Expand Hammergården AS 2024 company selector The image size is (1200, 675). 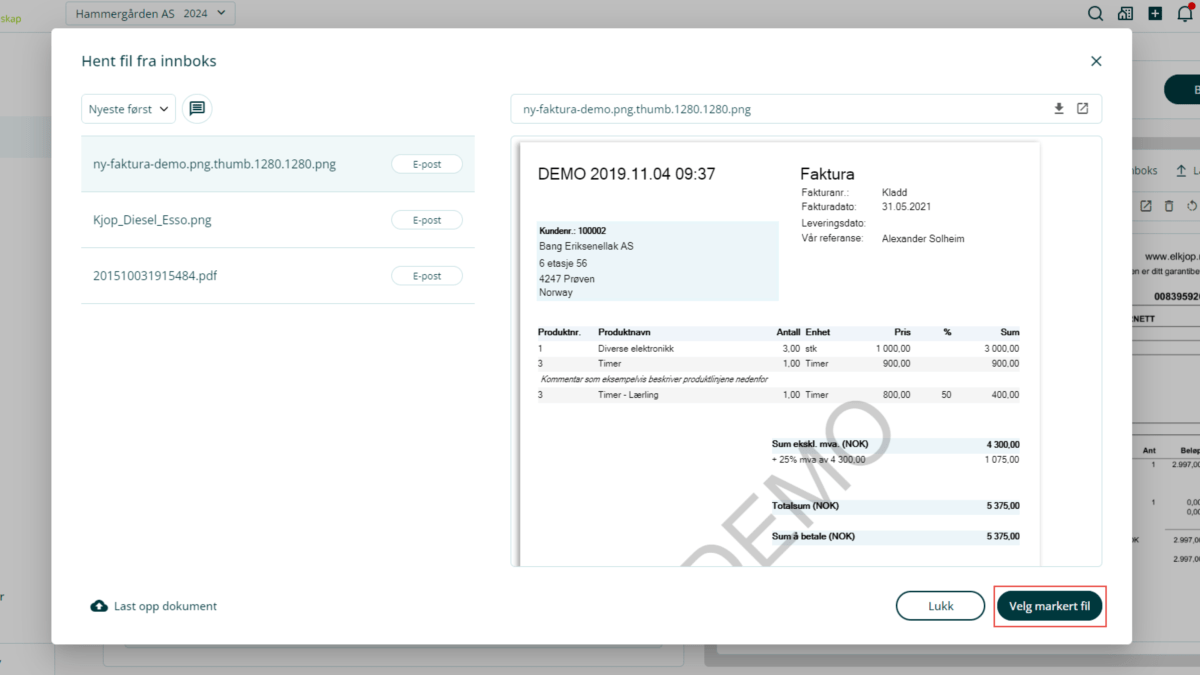[151, 14]
